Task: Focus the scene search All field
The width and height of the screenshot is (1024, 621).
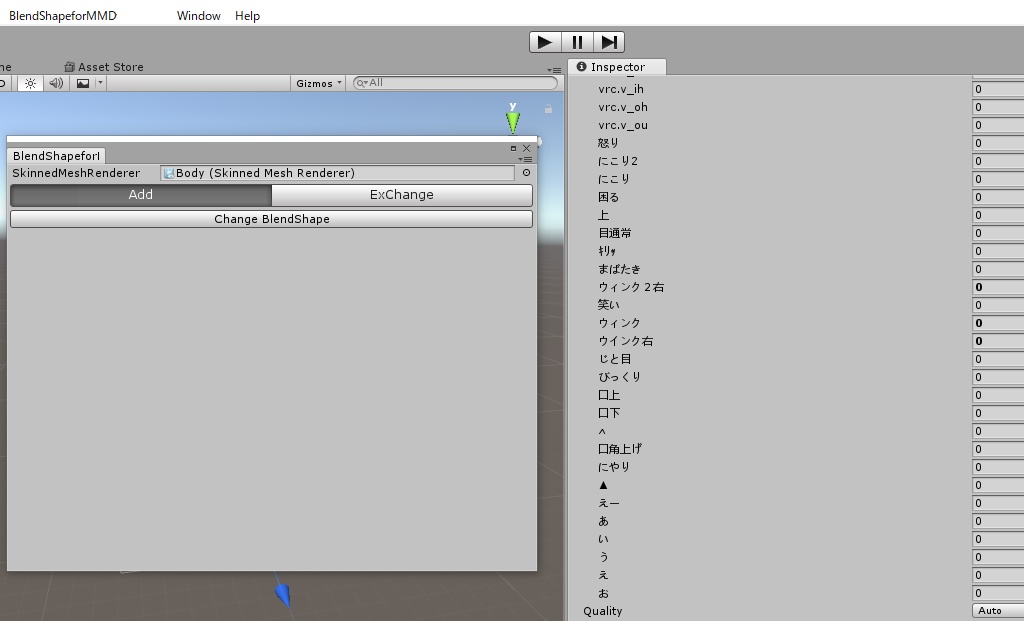Action: (x=455, y=83)
